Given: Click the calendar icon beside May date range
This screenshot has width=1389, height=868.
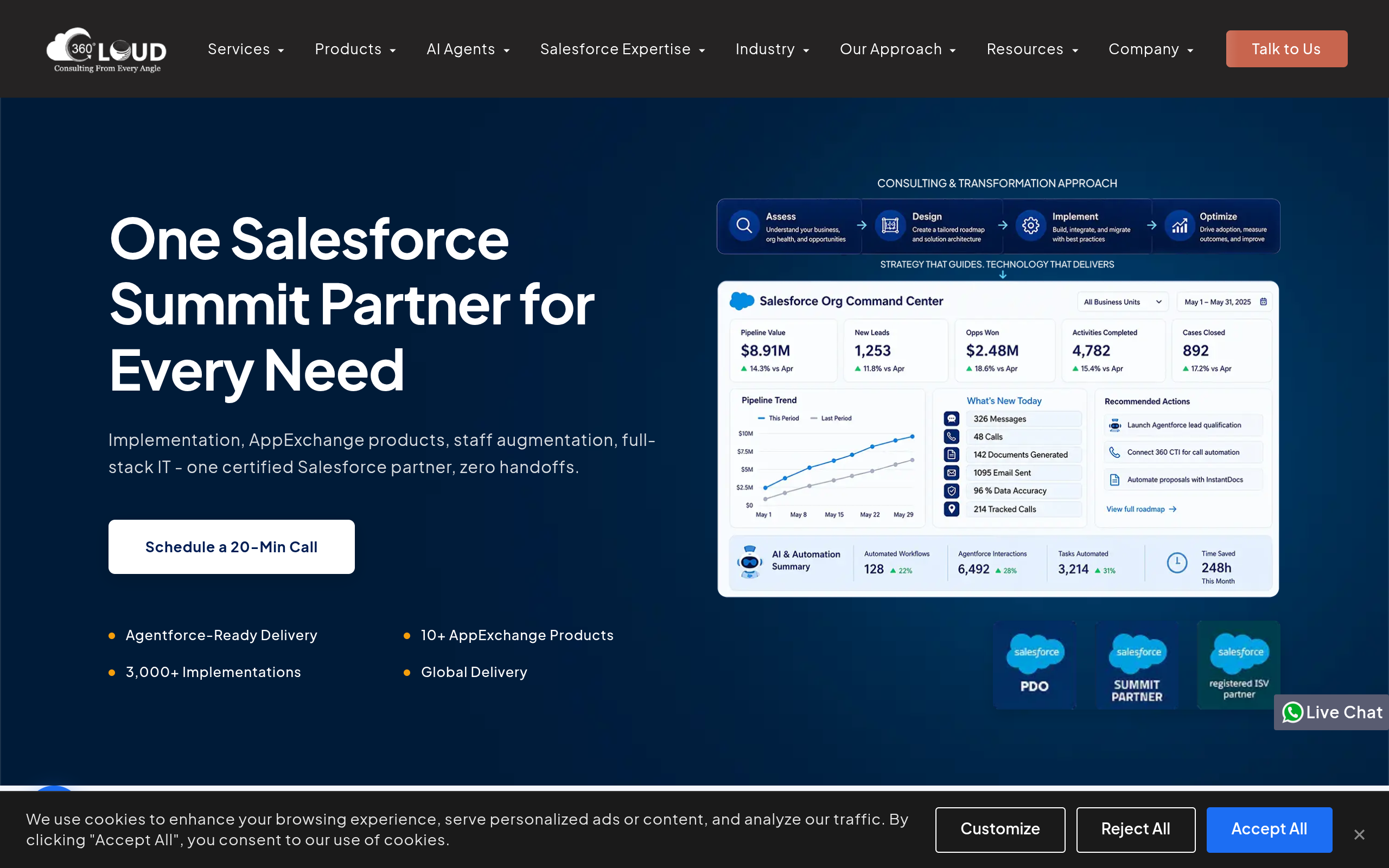Looking at the screenshot, I should [x=1263, y=302].
